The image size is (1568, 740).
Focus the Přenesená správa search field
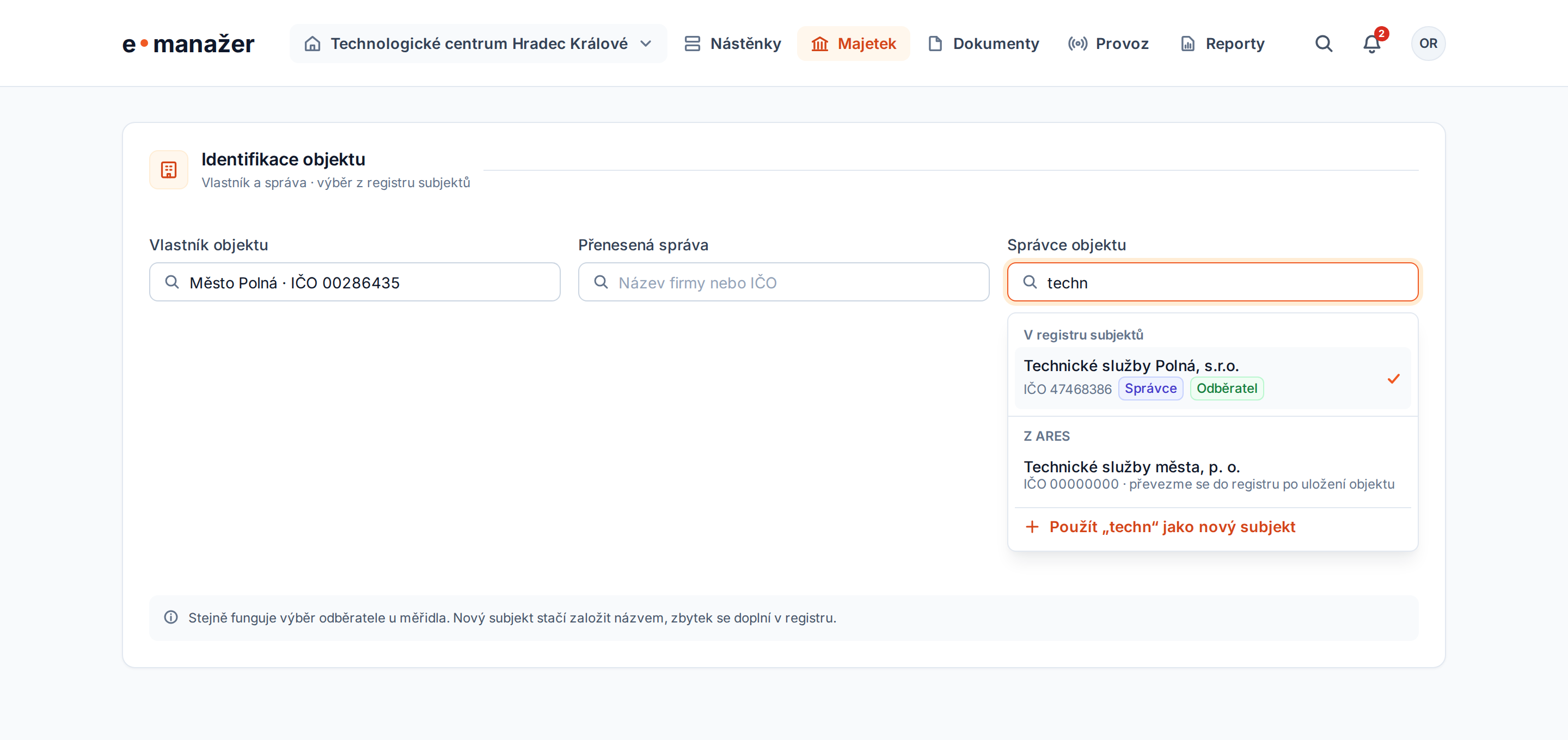point(783,282)
